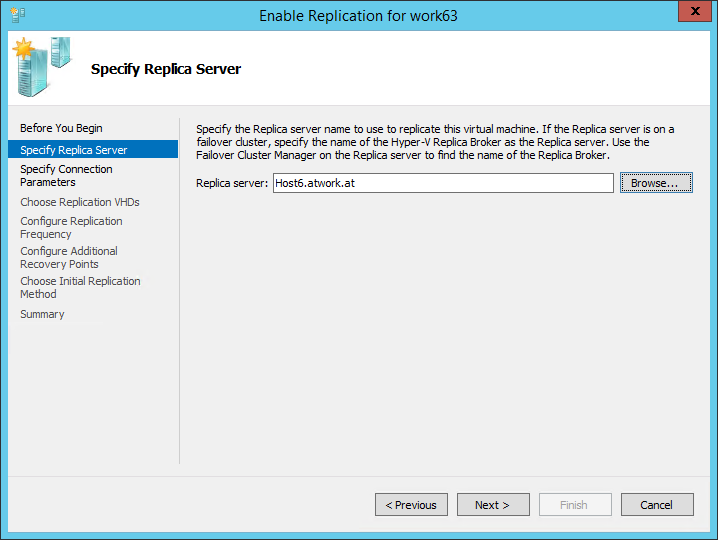This screenshot has height=540, width=718.
Task: Click the Previous button
Action: pyautogui.click(x=411, y=505)
